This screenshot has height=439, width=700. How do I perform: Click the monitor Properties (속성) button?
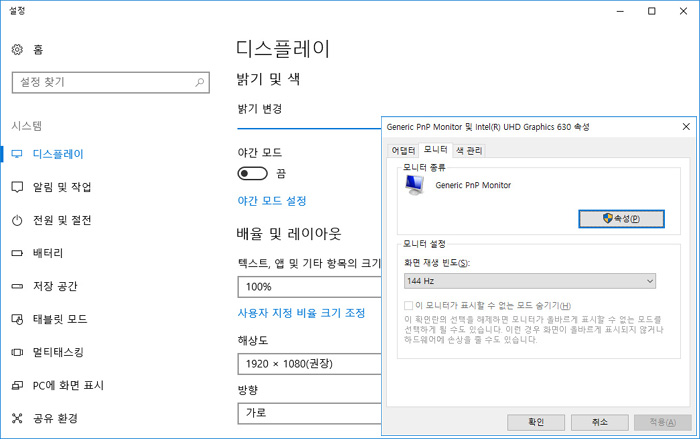point(621,218)
